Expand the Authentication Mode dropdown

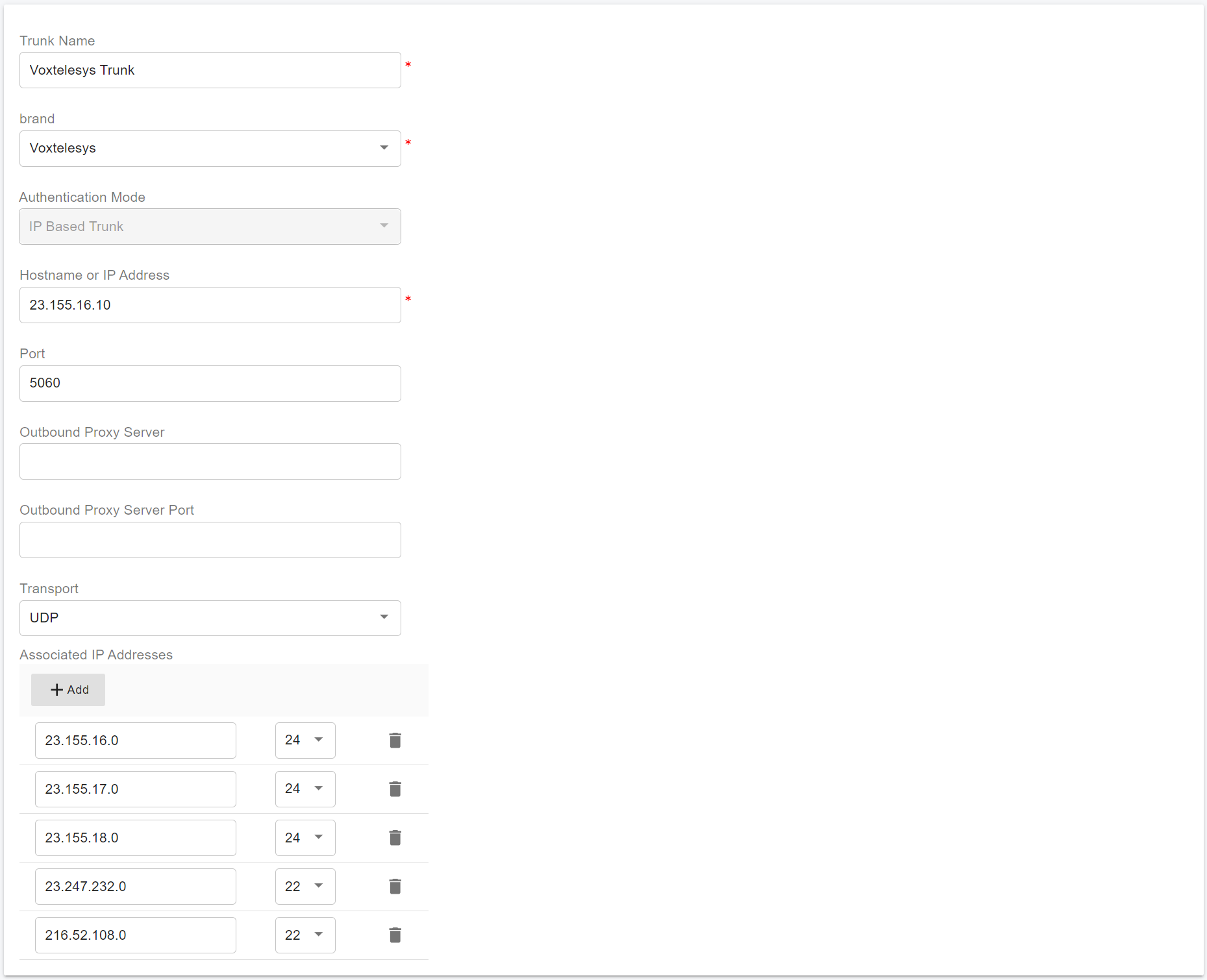click(210, 227)
